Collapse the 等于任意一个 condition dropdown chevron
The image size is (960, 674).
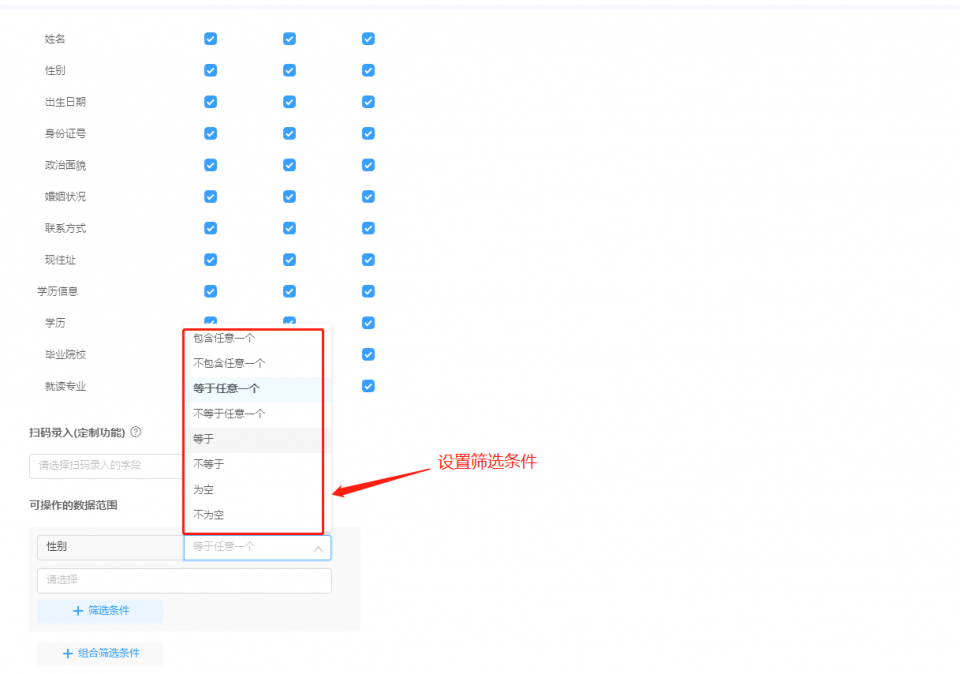click(x=320, y=547)
